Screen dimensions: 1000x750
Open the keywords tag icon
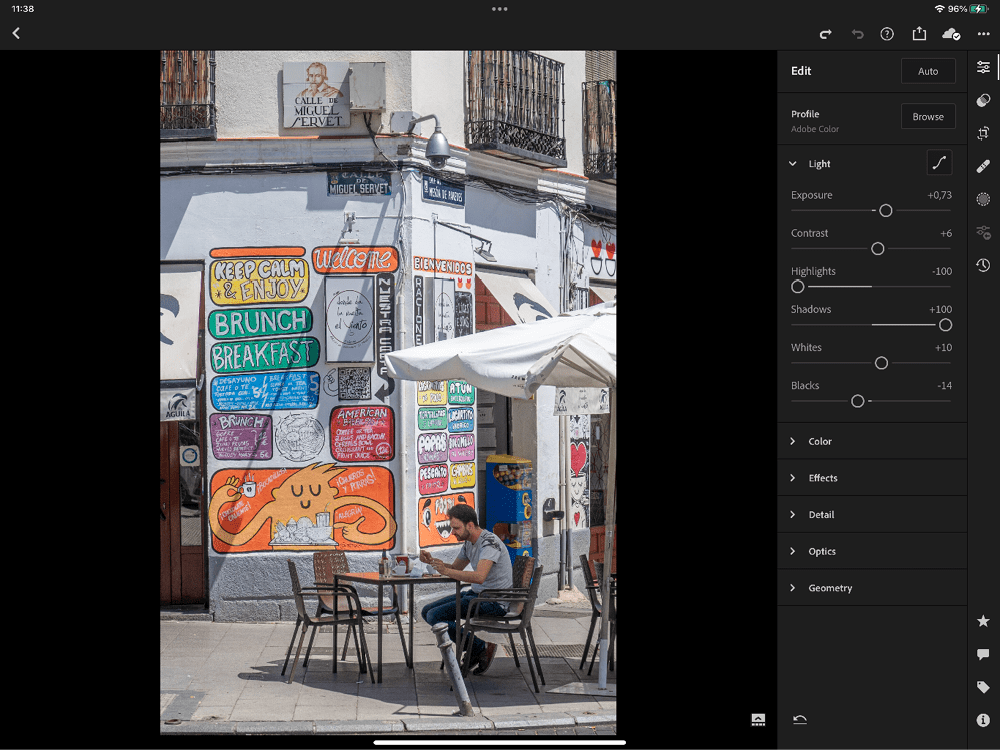tap(983, 687)
